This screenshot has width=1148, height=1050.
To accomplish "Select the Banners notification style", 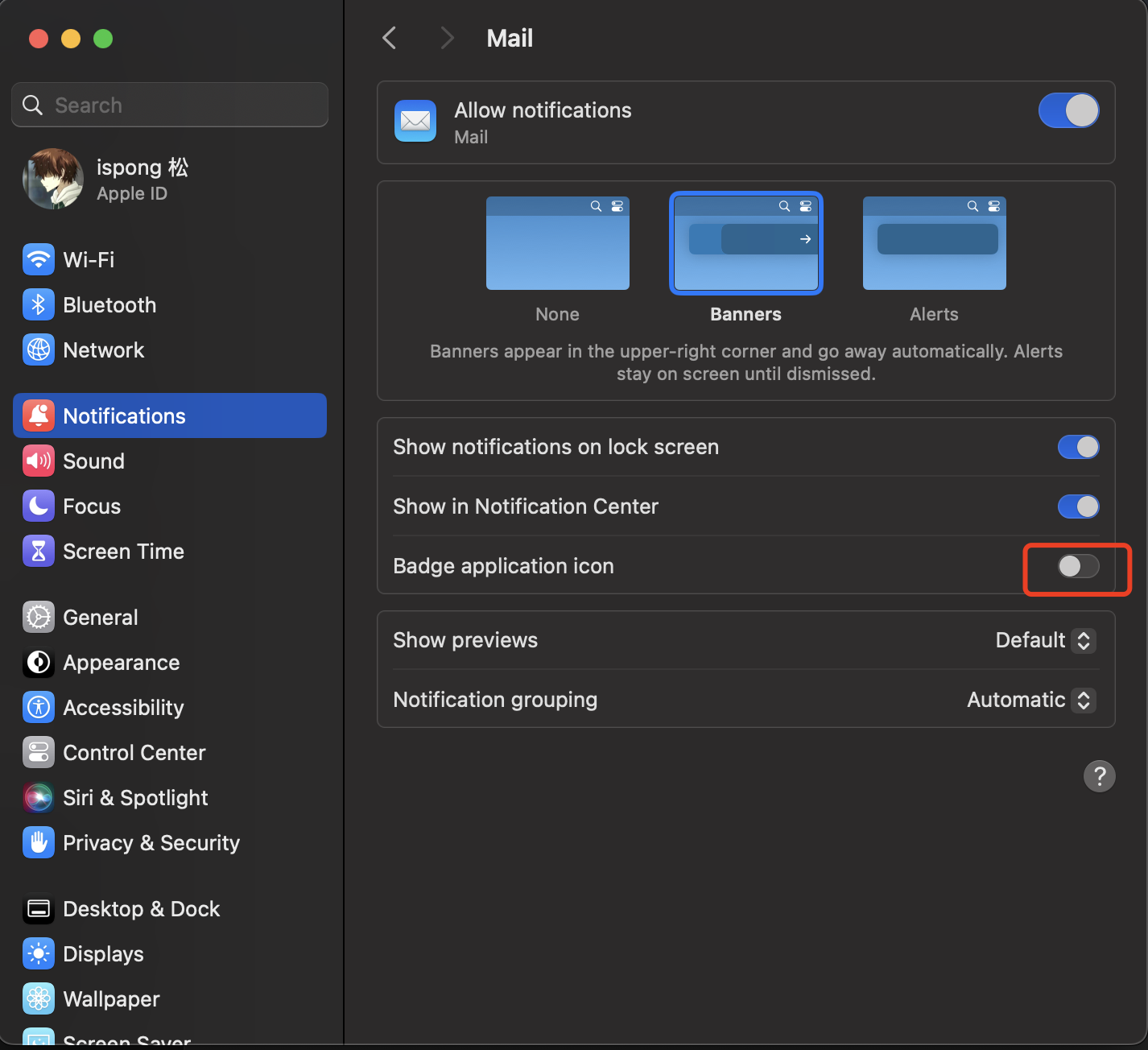I will tap(746, 243).
